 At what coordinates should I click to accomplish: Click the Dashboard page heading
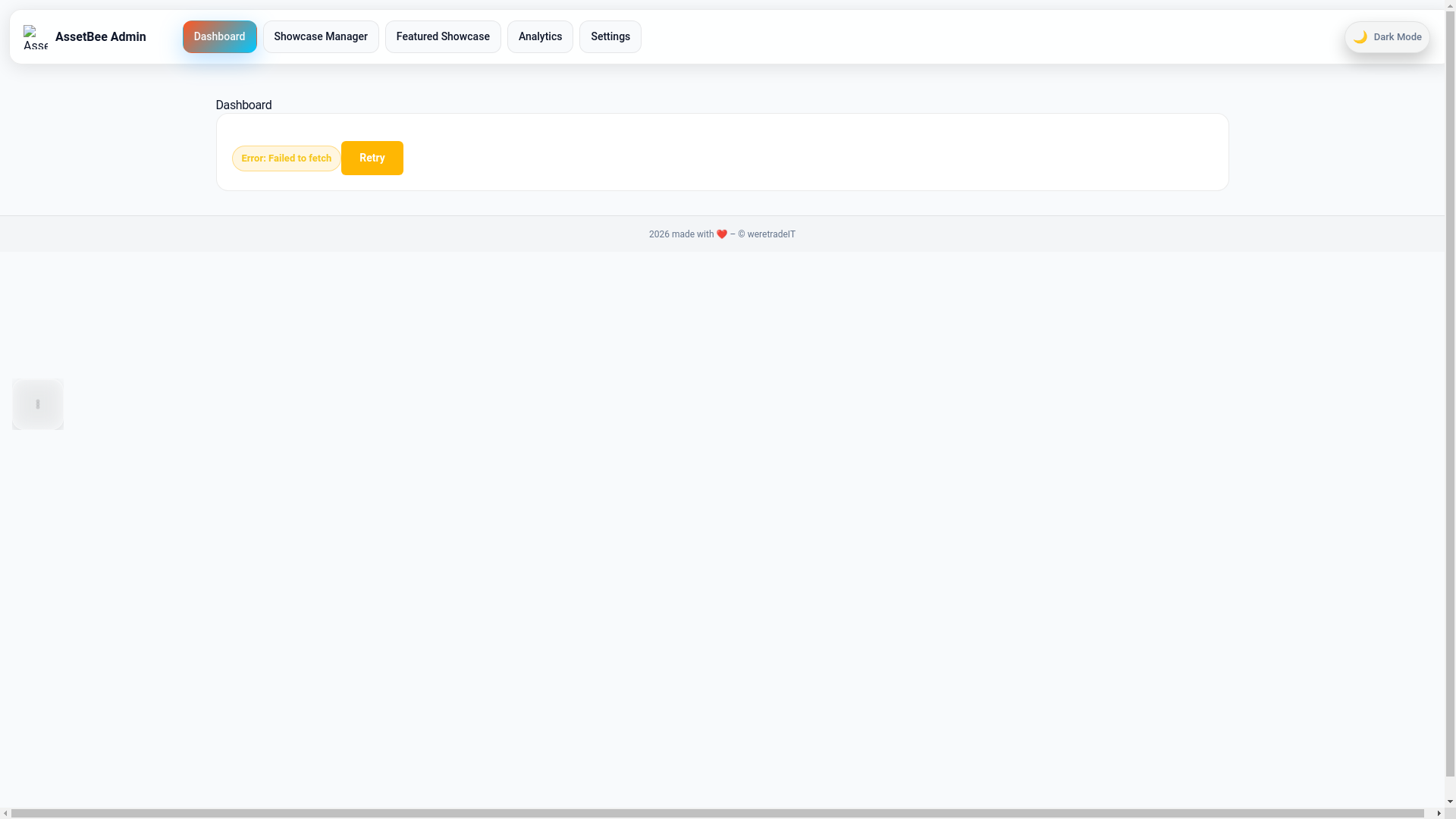click(243, 105)
